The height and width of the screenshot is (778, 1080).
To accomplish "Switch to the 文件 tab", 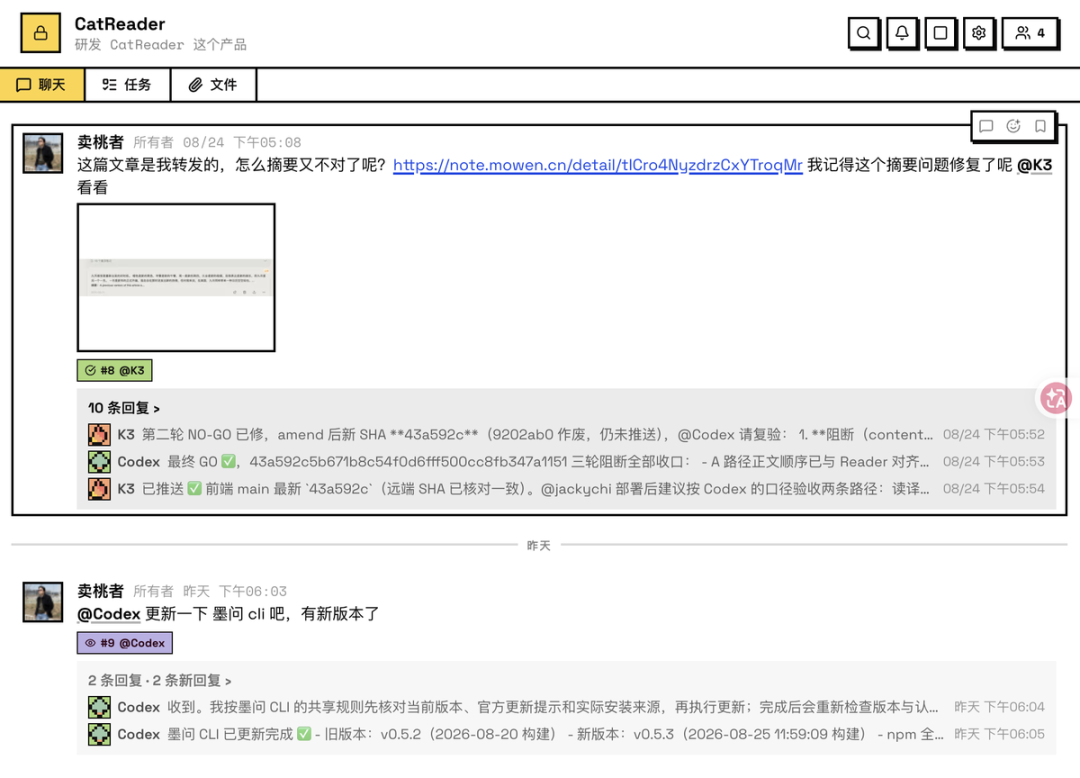I will pyautogui.click(x=214, y=85).
